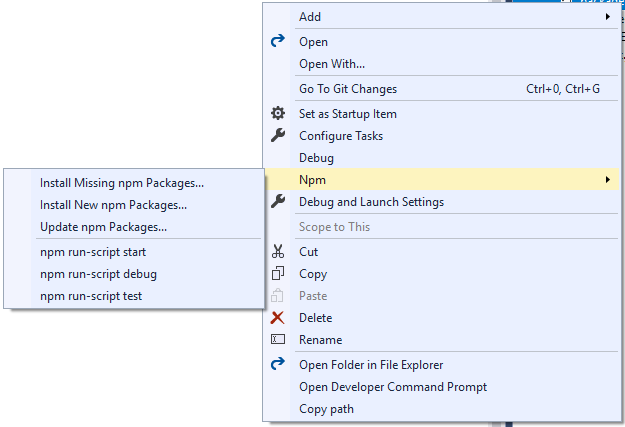Go To Git Changes
Viewport: 625px width, 427px height.
point(441,89)
